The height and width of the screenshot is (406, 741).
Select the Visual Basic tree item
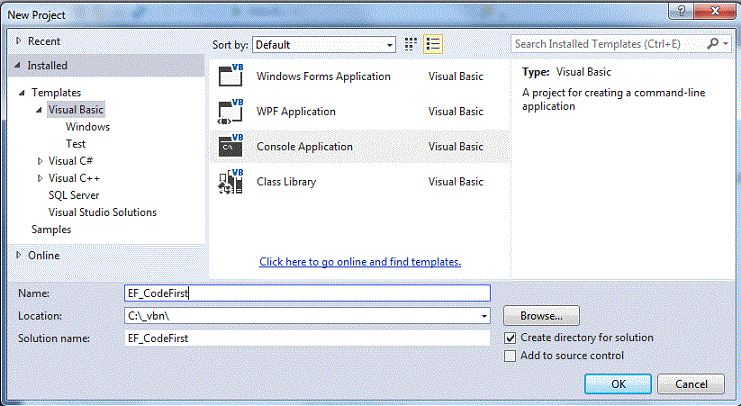76,110
